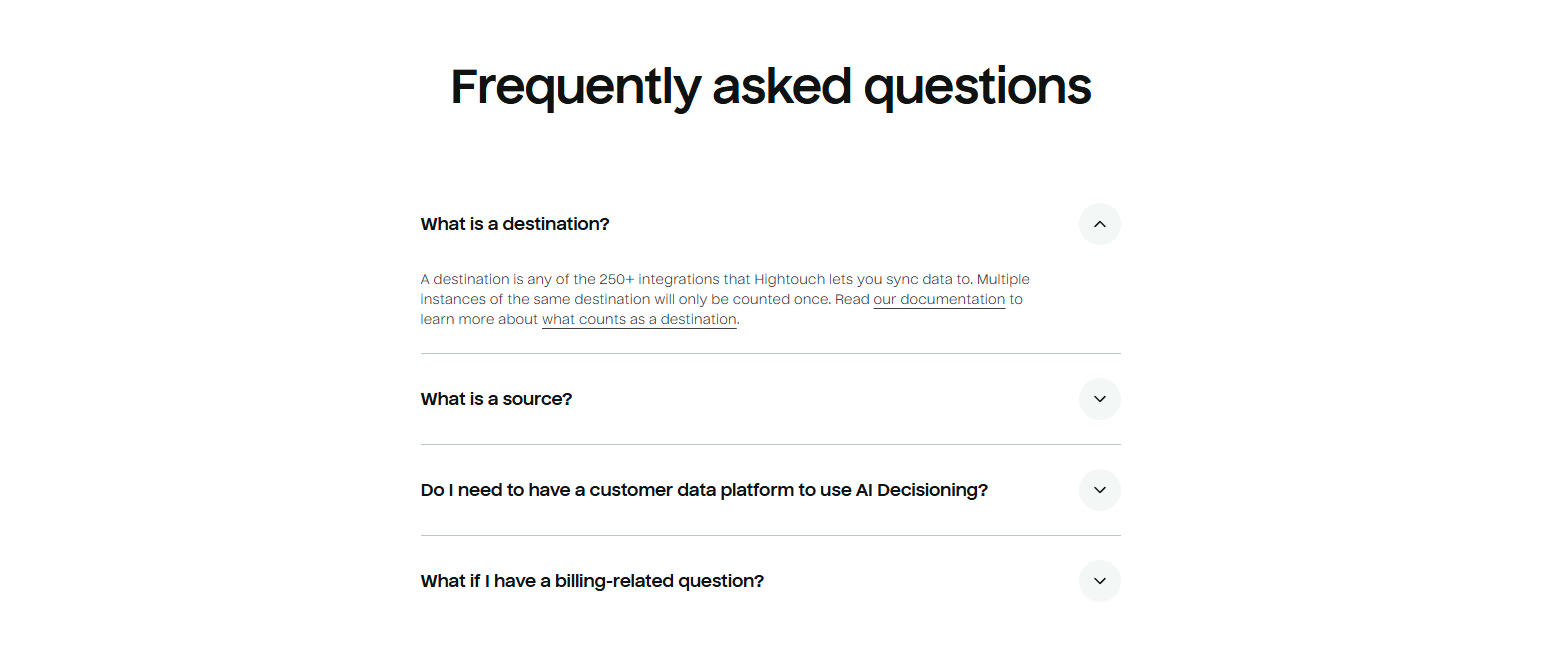Screen dimensions: 1541x672
Task: Click the chevron icon on the billing question row
Action: 1100,581
